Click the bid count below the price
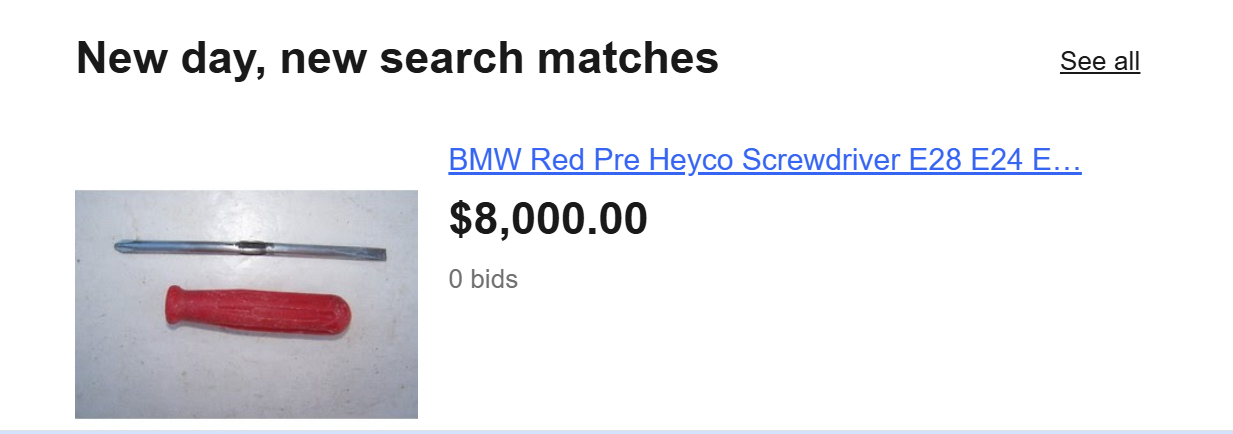The width and height of the screenshot is (1233, 434). tap(483, 279)
